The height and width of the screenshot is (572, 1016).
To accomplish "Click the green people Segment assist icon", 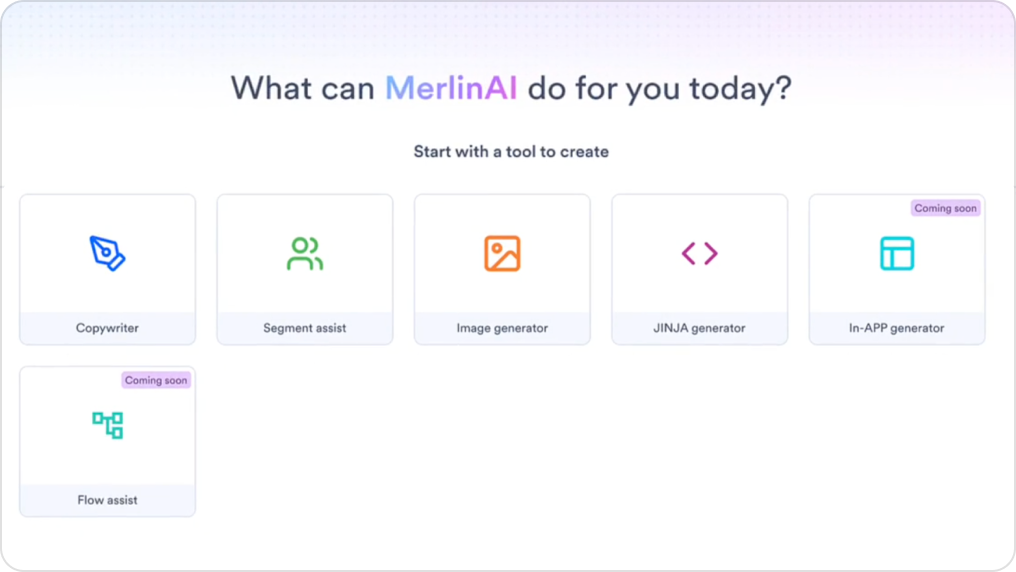I will pyautogui.click(x=304, y=254).
